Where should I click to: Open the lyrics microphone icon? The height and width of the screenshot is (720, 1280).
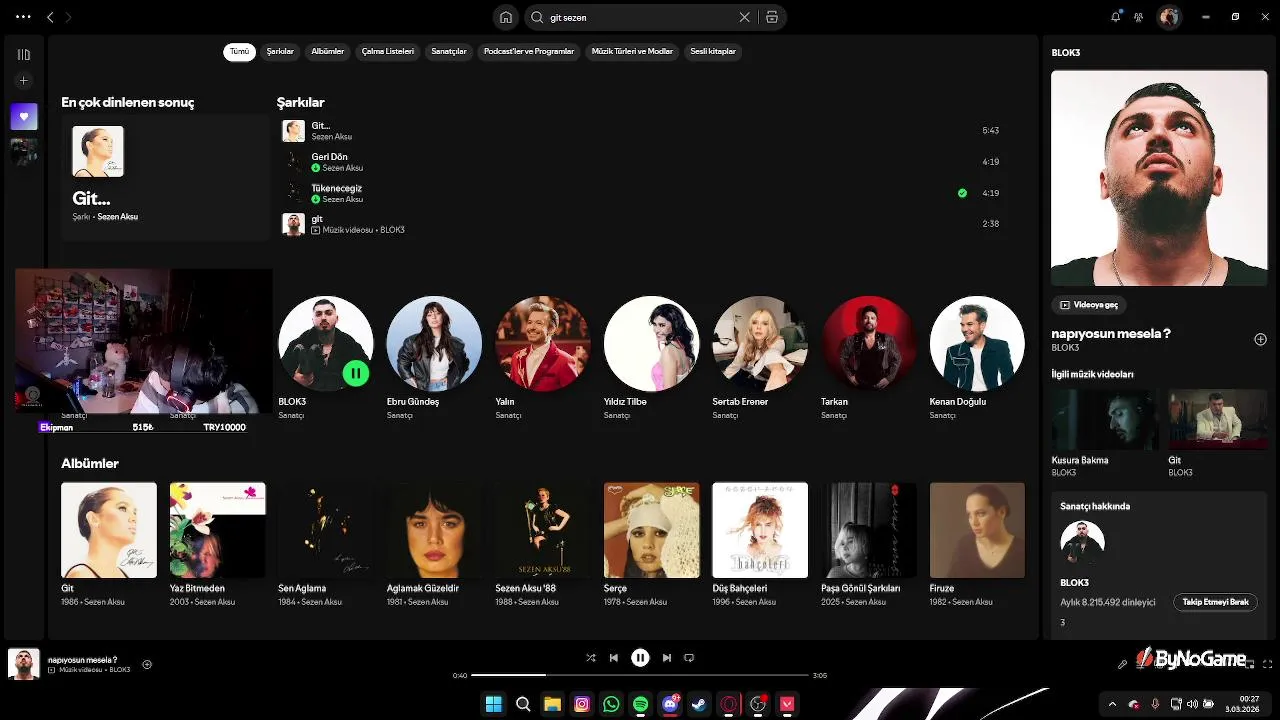coord(1123,664)
